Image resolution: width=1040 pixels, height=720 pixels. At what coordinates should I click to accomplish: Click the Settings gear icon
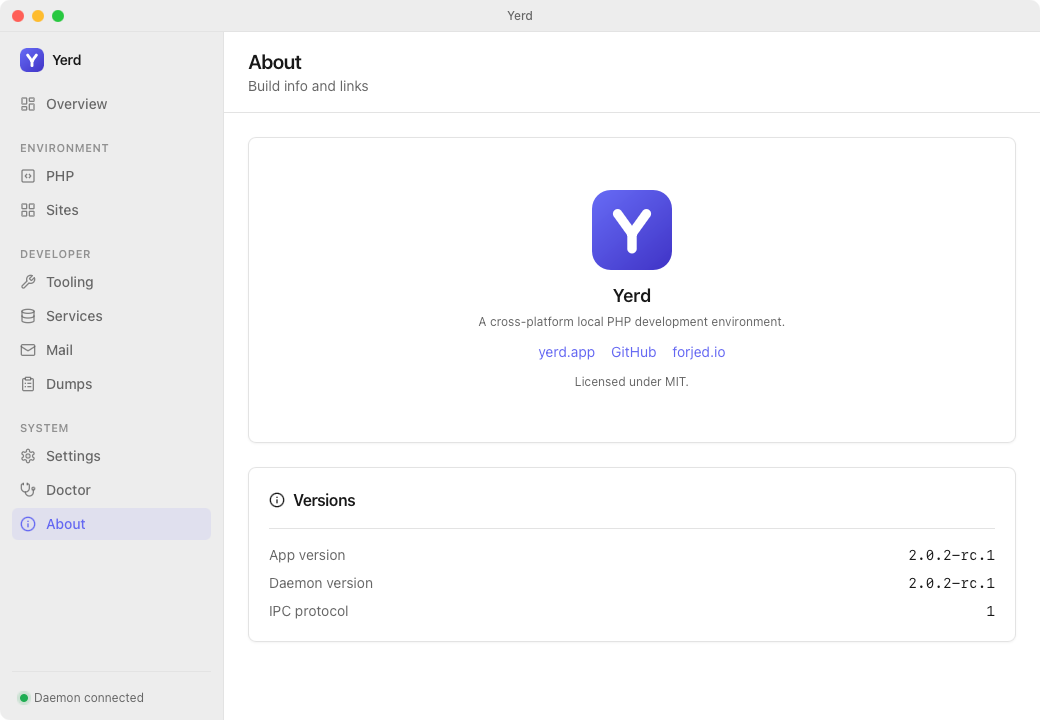[x=28, y=456]
